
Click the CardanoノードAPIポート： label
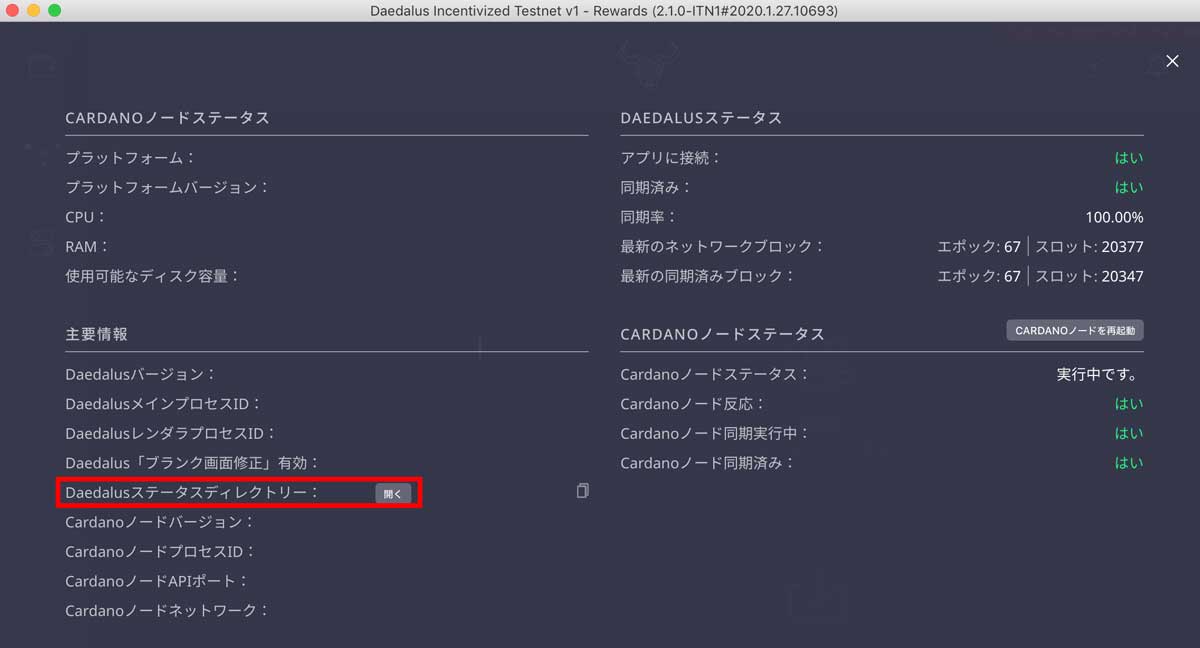(156, 581)
